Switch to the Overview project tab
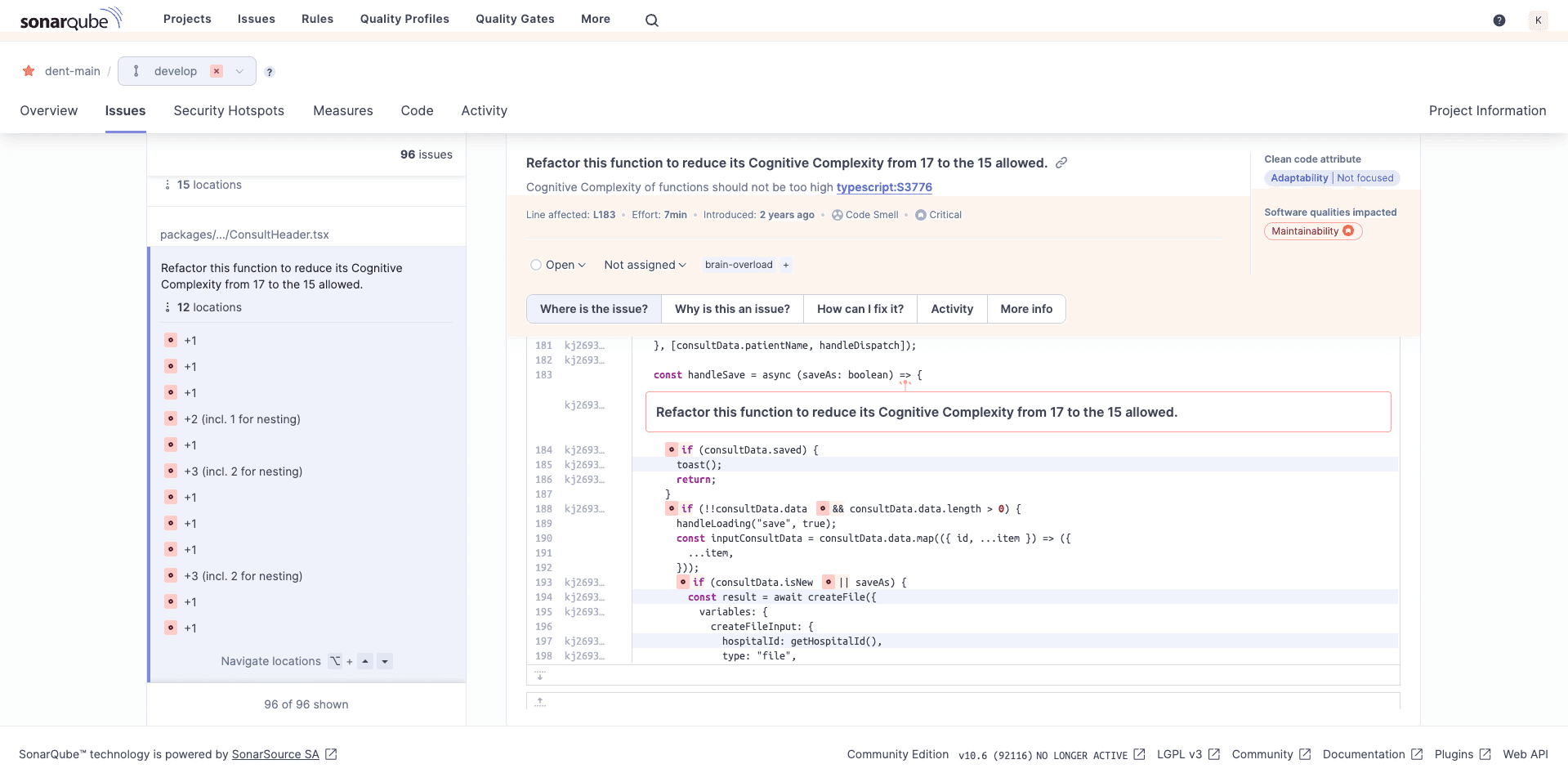The width and height of the screenshot is (1568, 782). pos(49,110)
